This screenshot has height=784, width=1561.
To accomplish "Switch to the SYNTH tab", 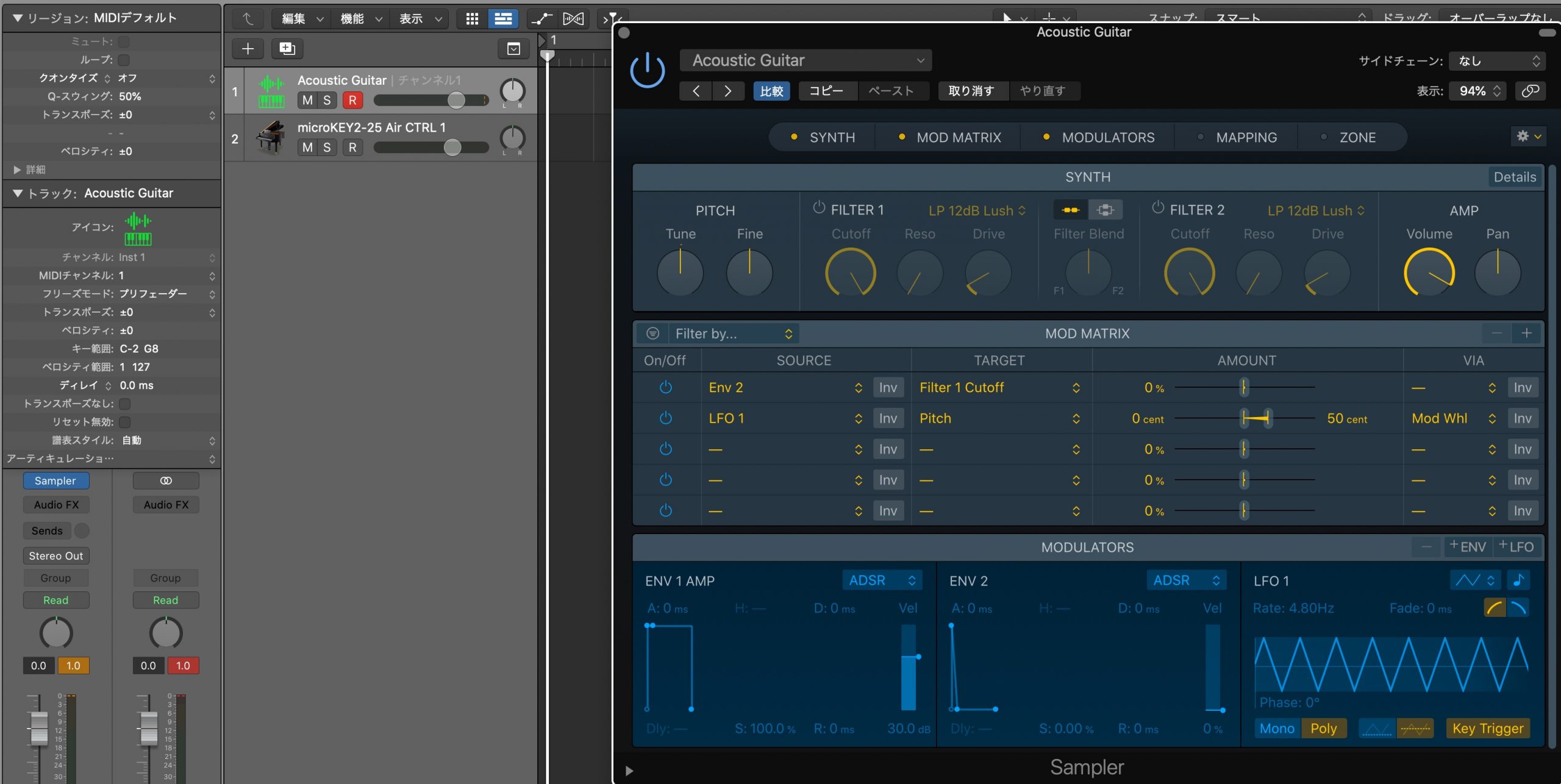I will pyautogui.click(x=823, y=137).
